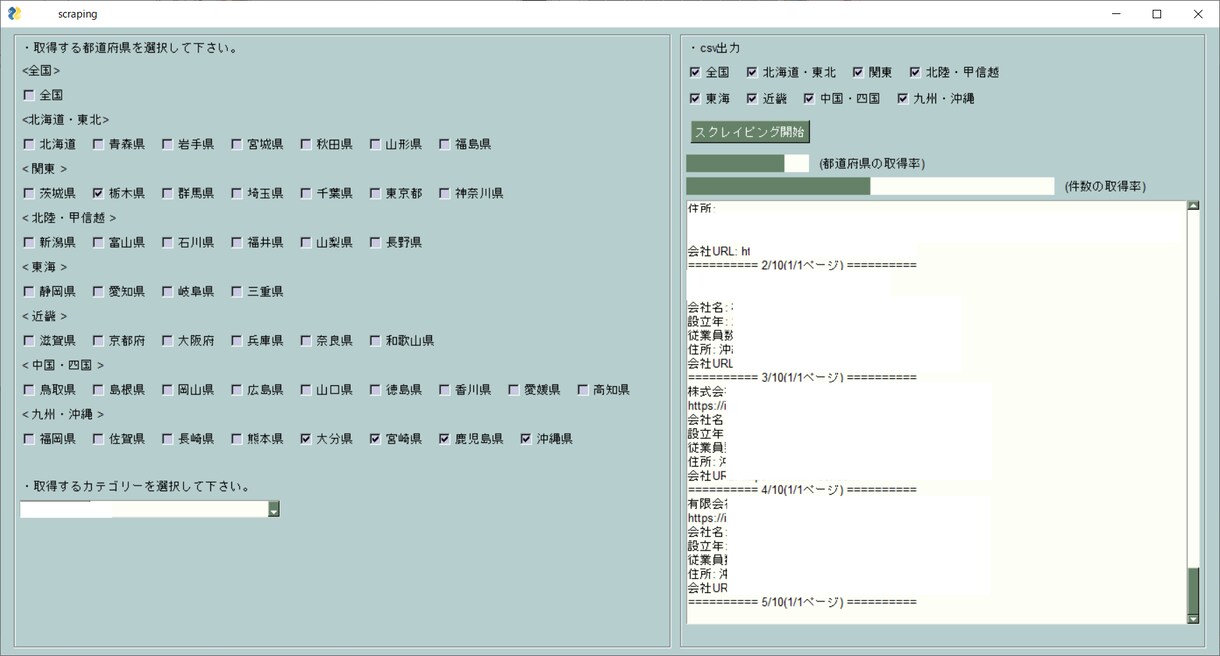Screen dimensions: 1220x656
Task: Check the 北海道 checkbox
Action: tap(29, 144)
